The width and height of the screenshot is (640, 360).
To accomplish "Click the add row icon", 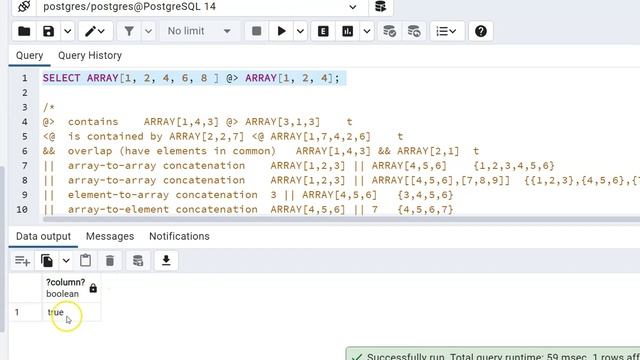I will (22, 260).
